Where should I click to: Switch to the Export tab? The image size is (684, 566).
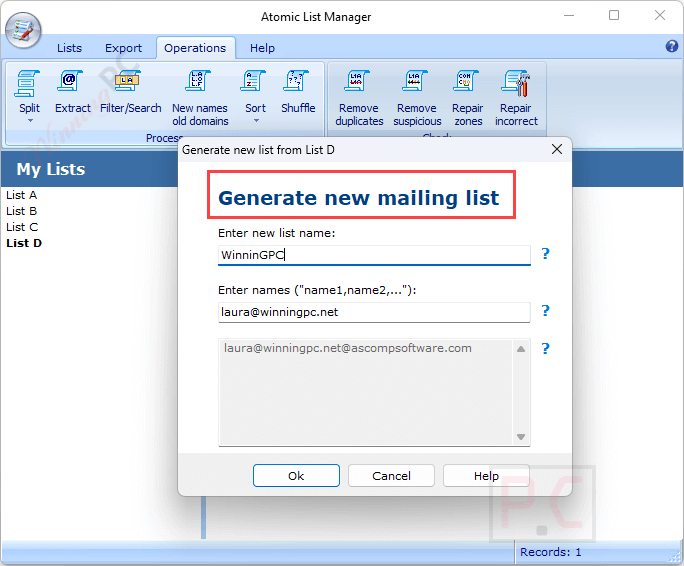[x=123, y=48]
